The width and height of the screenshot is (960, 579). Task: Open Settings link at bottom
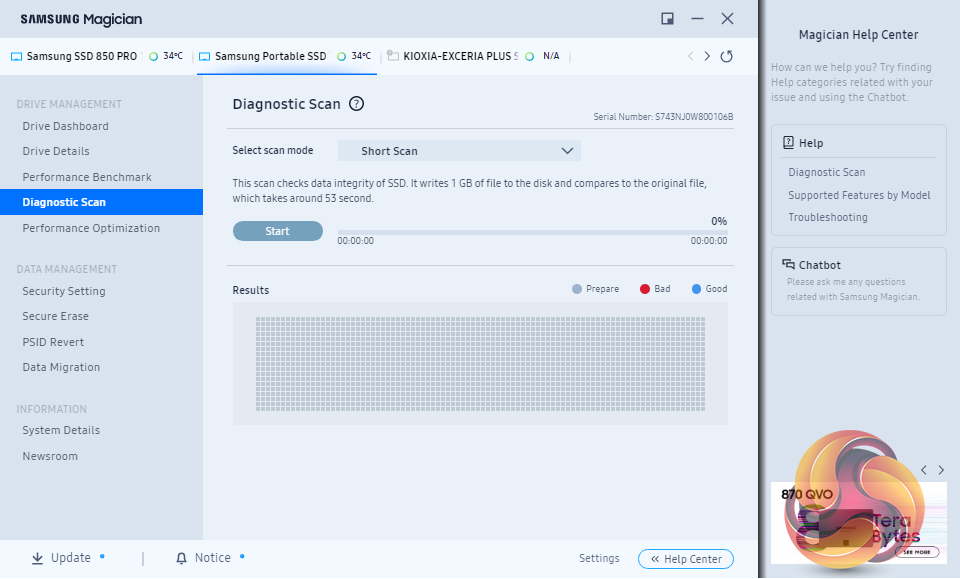(x=599, y=559)
